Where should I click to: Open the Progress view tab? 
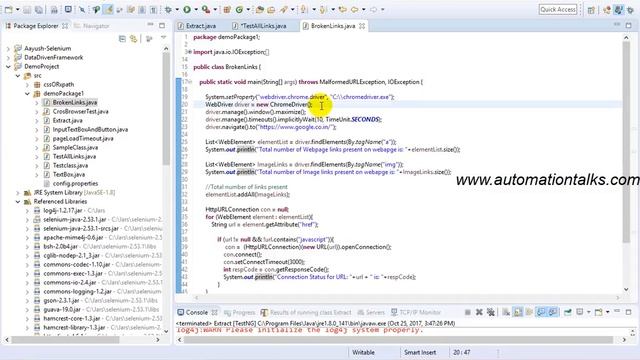click(x=240, y=313)
